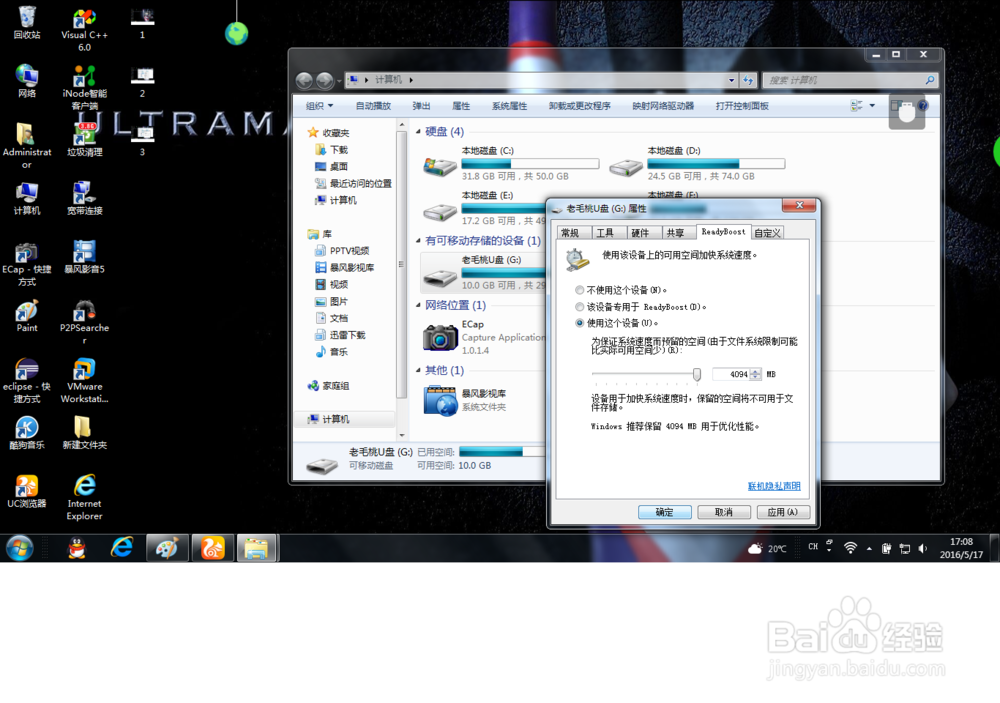
Task: Click 确定 button in properties dialog
Action: click(x=665, y=512)
